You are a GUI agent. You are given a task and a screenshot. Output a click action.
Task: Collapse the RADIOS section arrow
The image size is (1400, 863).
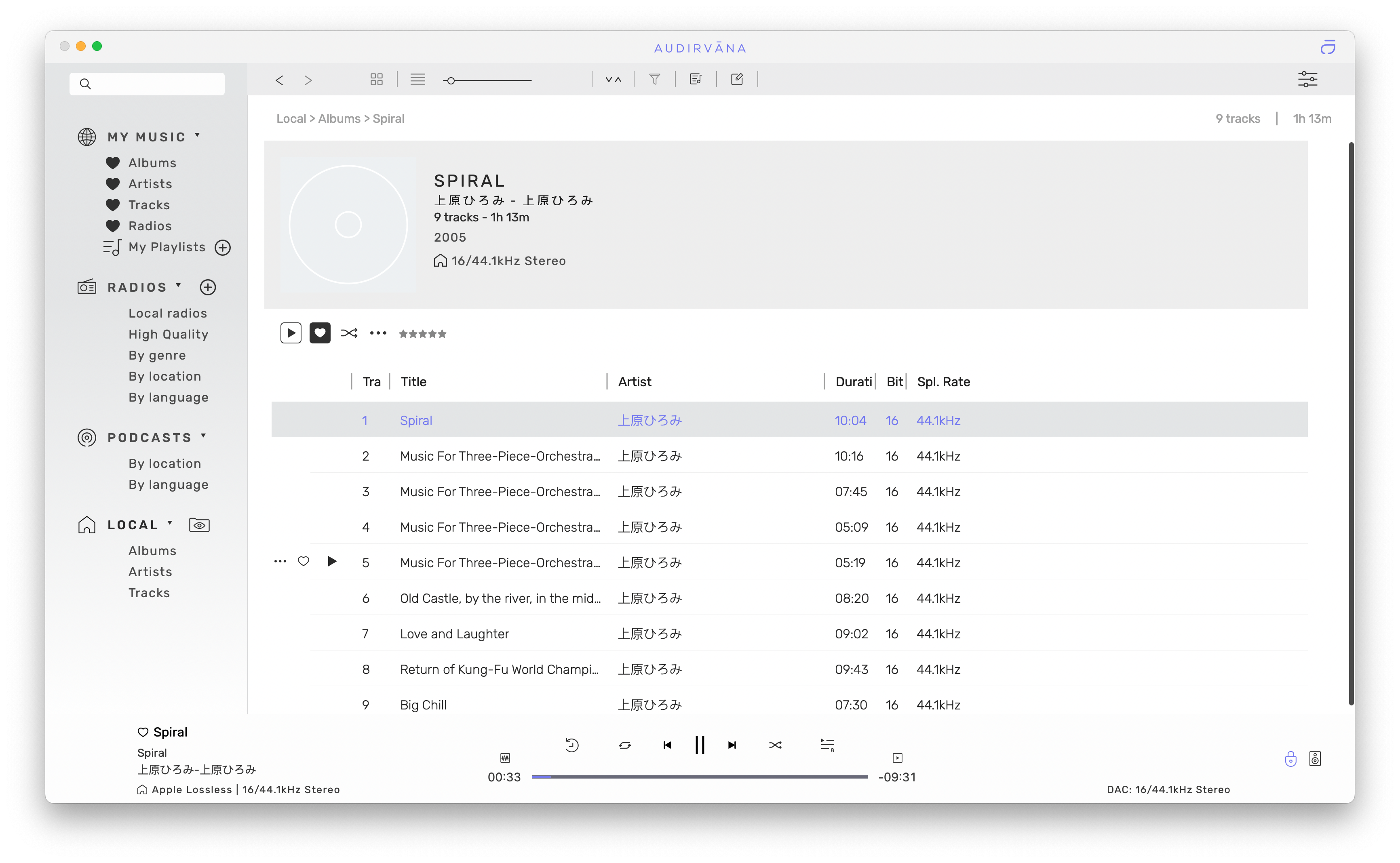(x=178, y=285)
